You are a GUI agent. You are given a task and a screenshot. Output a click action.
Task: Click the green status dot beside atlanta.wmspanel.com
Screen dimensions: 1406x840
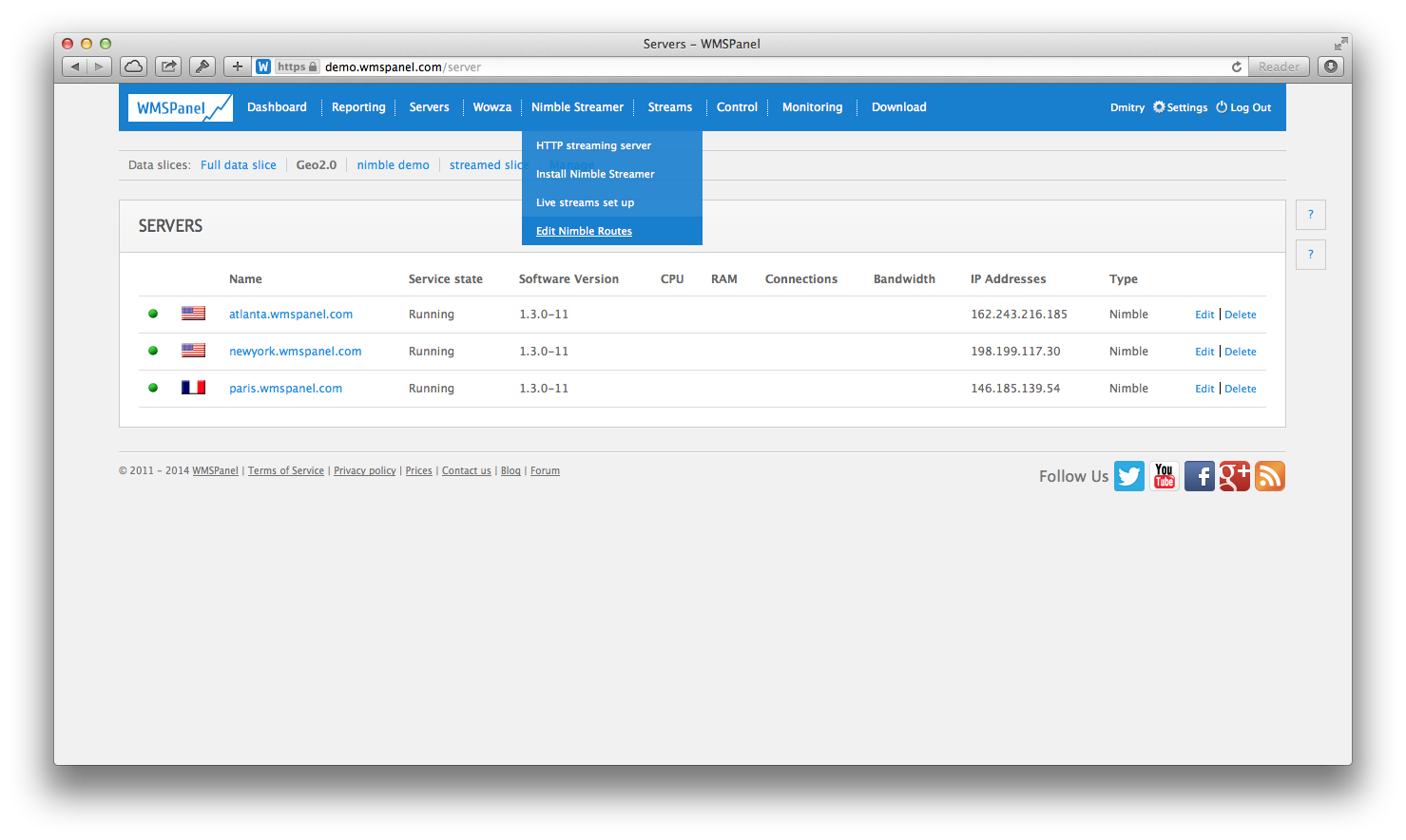(x=153, y=313)
